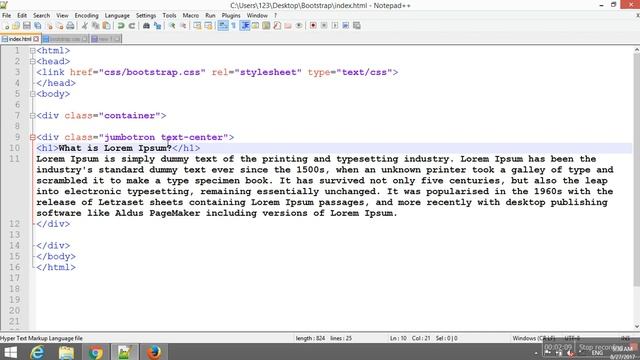Toggle file monitoring eye icon
Image resolution: width=640 pixels, height=360 pixels.
(x=299, y=26)
